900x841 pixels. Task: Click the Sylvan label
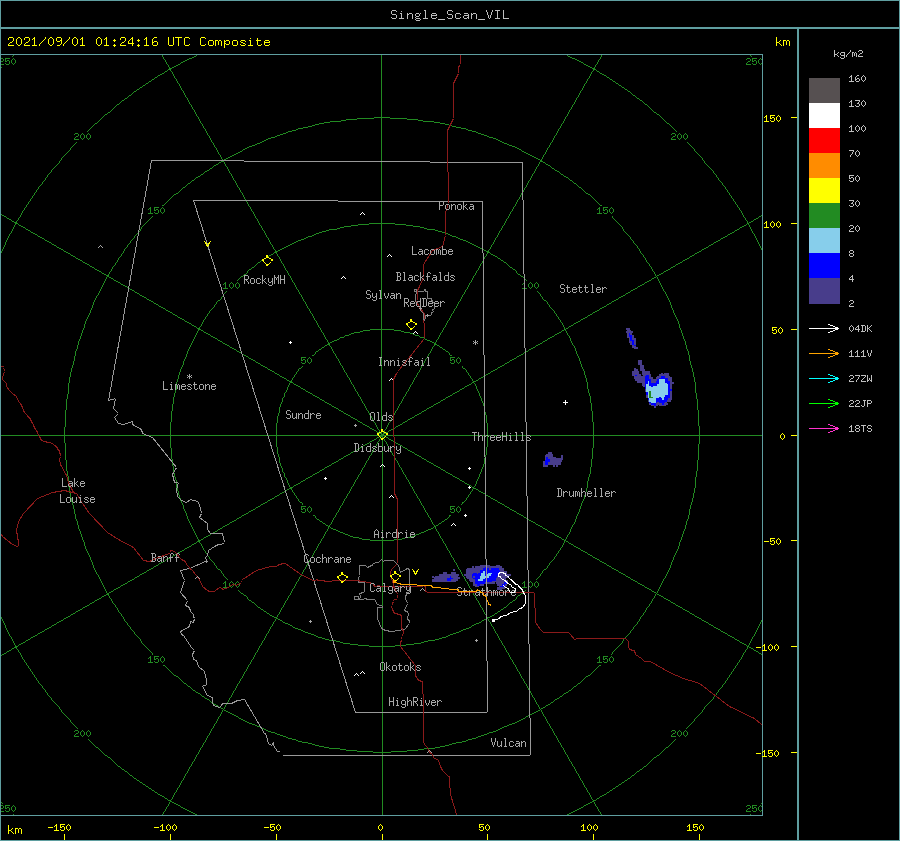(383, 295)
